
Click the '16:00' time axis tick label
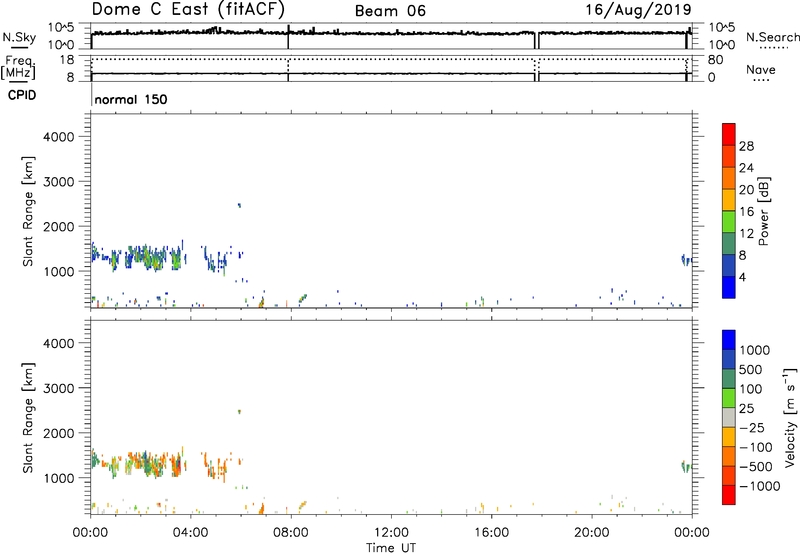point(491,533)
